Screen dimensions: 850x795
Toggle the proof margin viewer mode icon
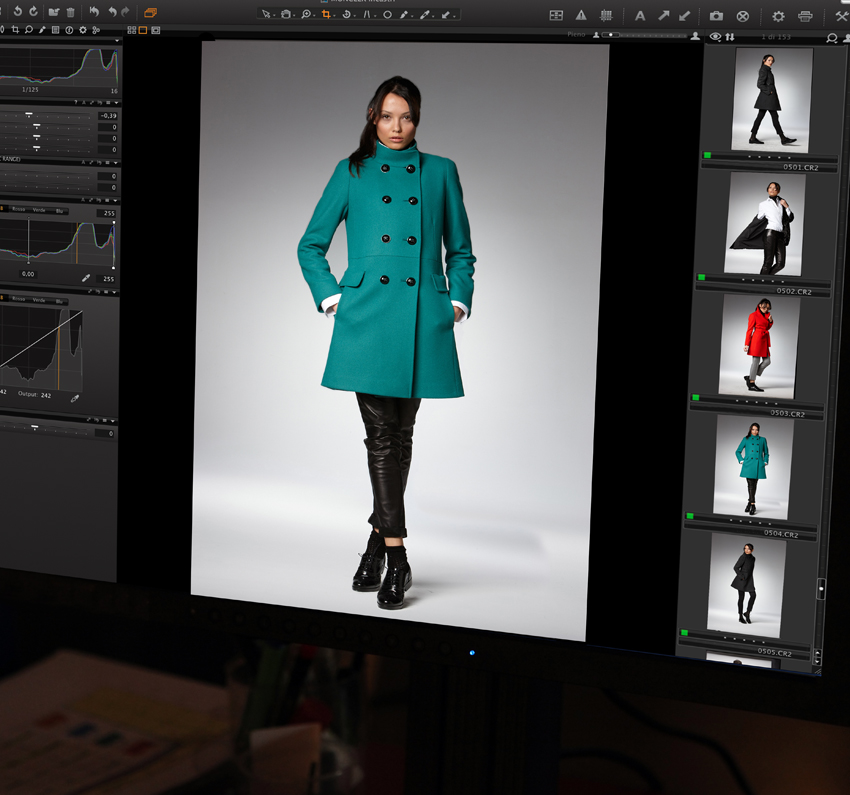coord(156,30)
